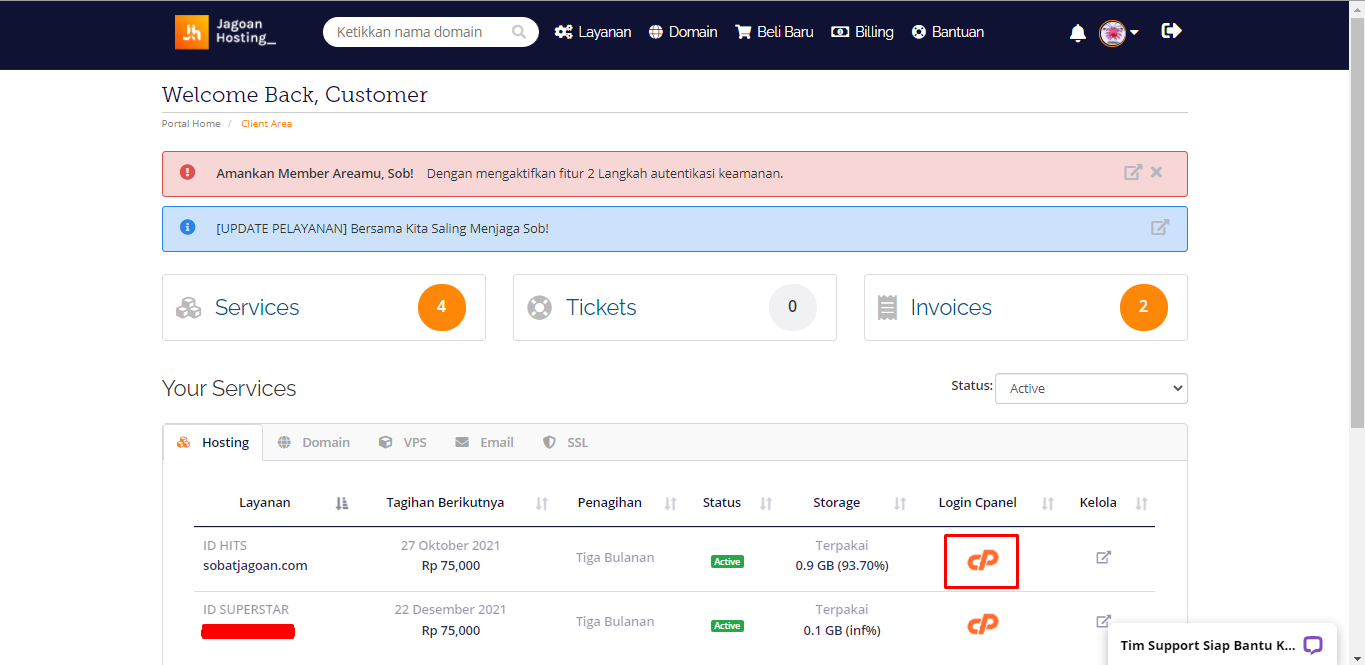
Task: Open the Layanan menu
Action: click(593, 32)
